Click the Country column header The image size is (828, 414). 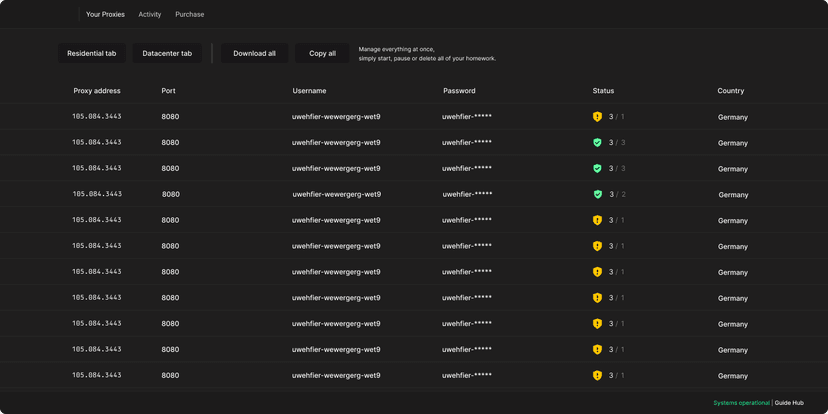click(730, 91)
